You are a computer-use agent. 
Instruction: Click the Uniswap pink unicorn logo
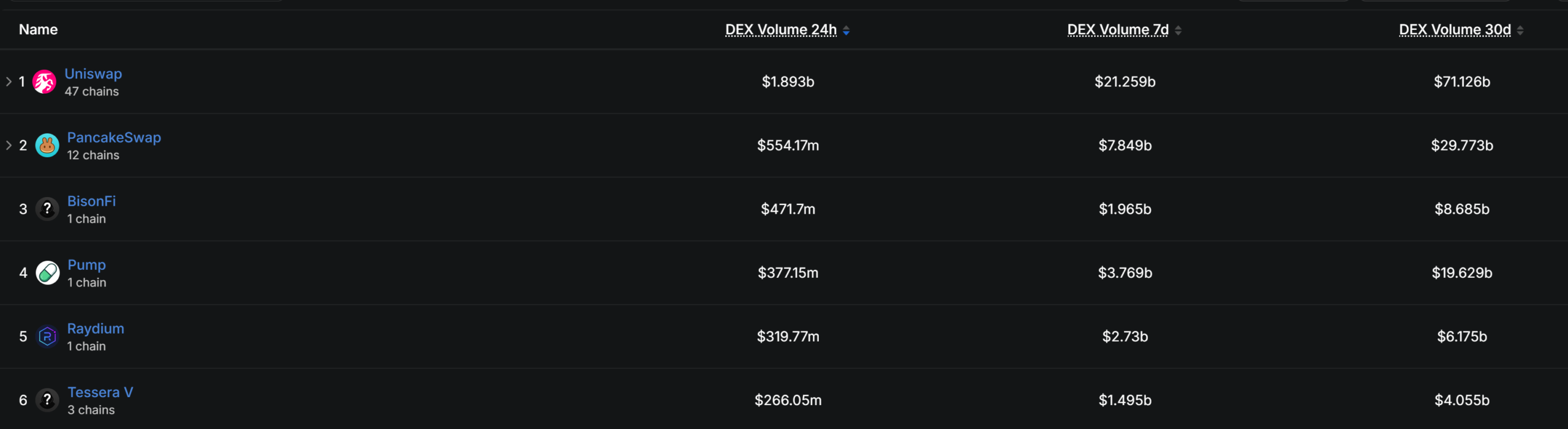[44, 82]
